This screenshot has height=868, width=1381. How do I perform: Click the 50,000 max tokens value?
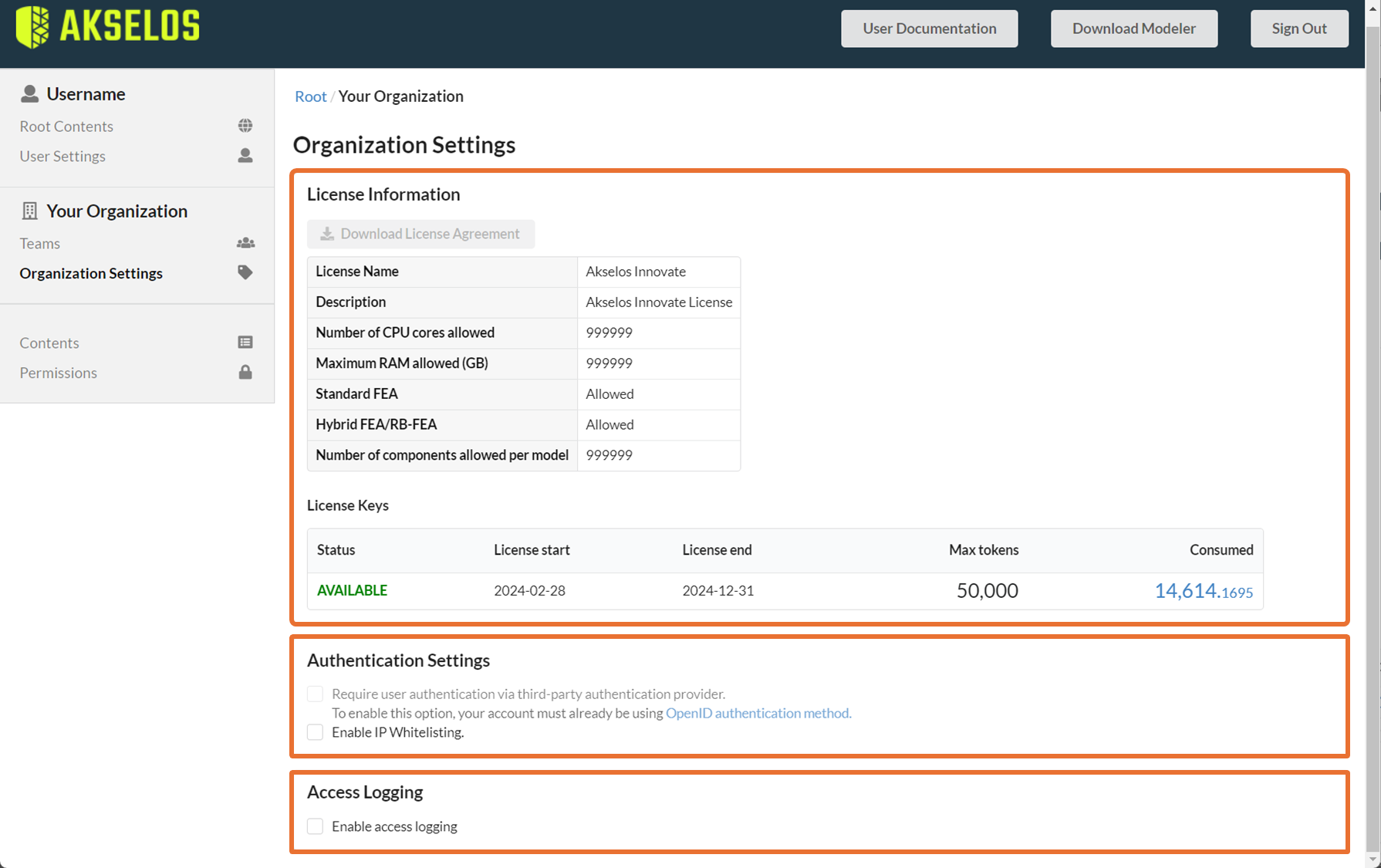click(988, 590)
